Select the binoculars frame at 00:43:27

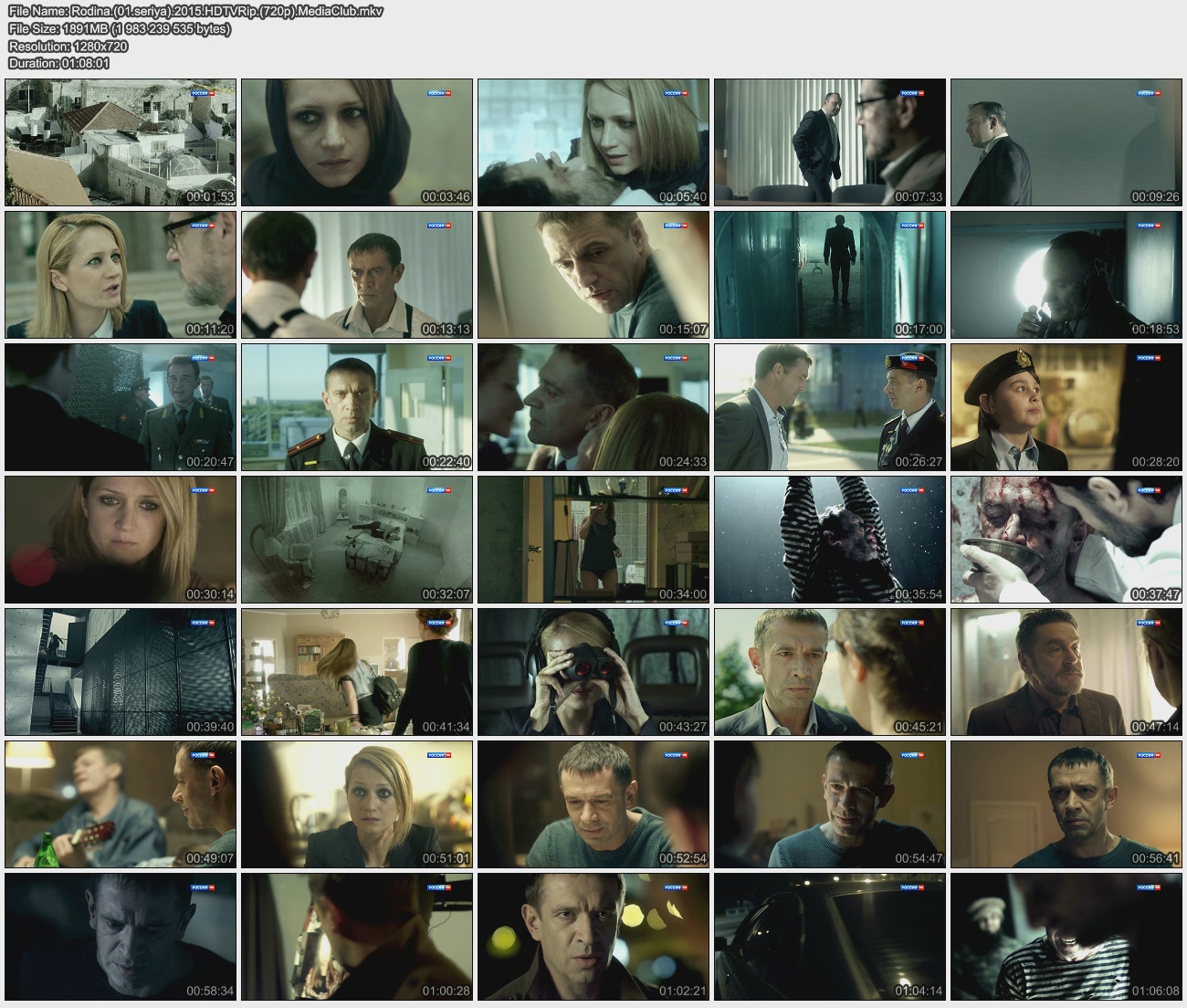tap(593, 672)
